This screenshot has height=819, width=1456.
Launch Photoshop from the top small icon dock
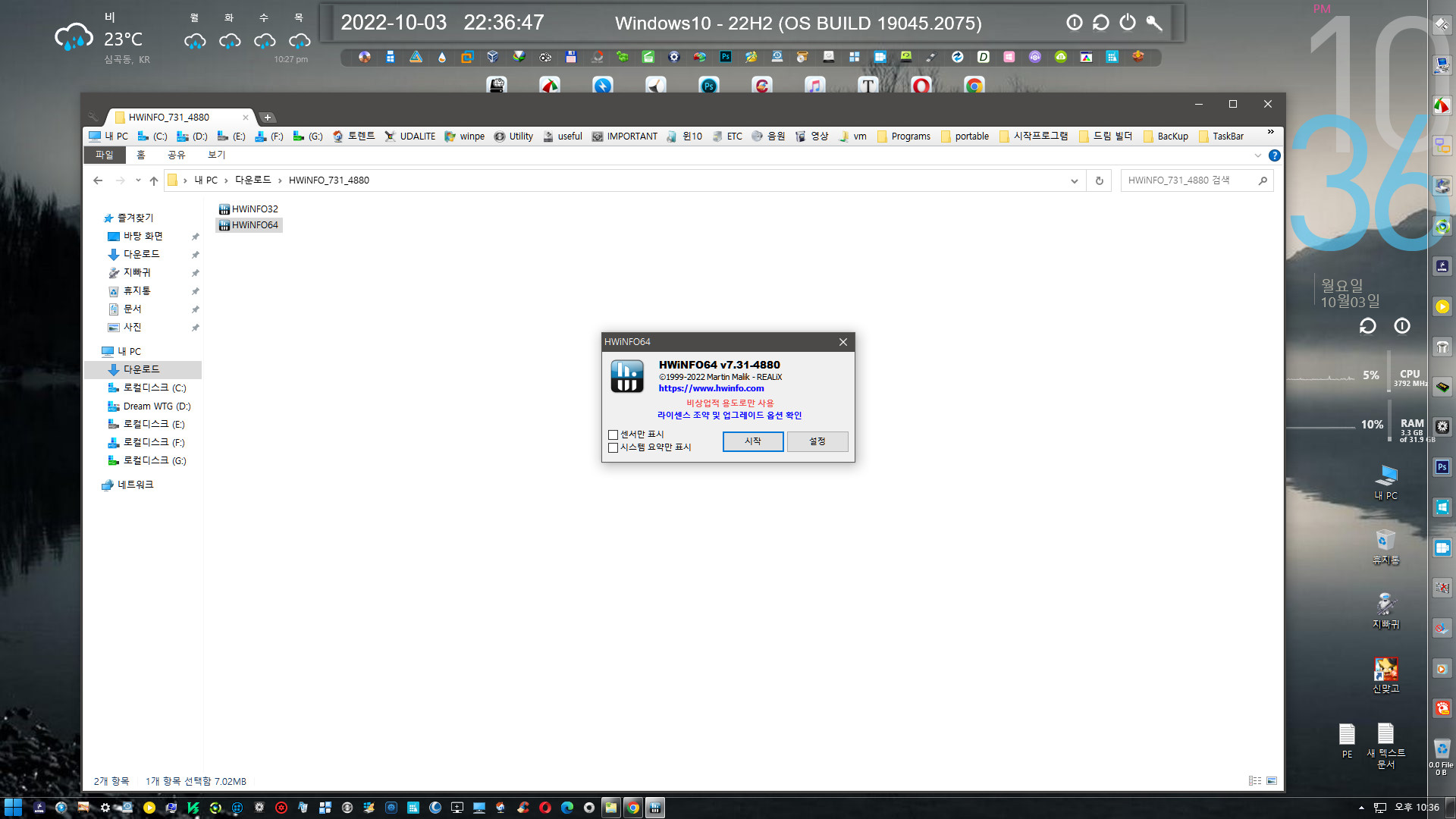725,57
